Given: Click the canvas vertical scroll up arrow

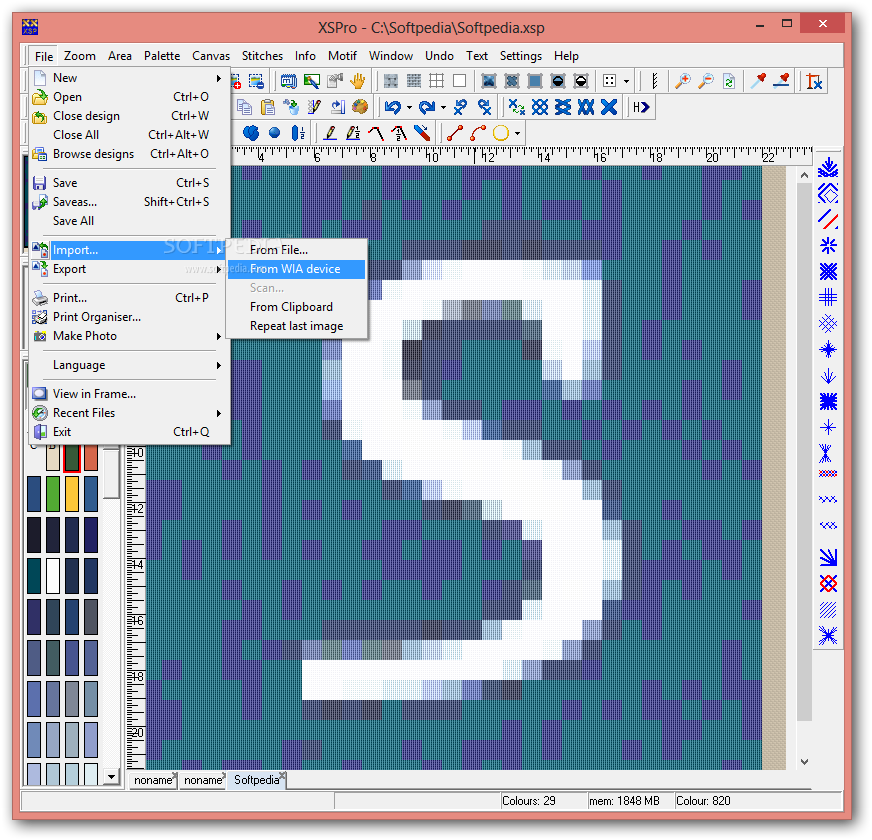Looking at the screenshot, I should [804, 175].
